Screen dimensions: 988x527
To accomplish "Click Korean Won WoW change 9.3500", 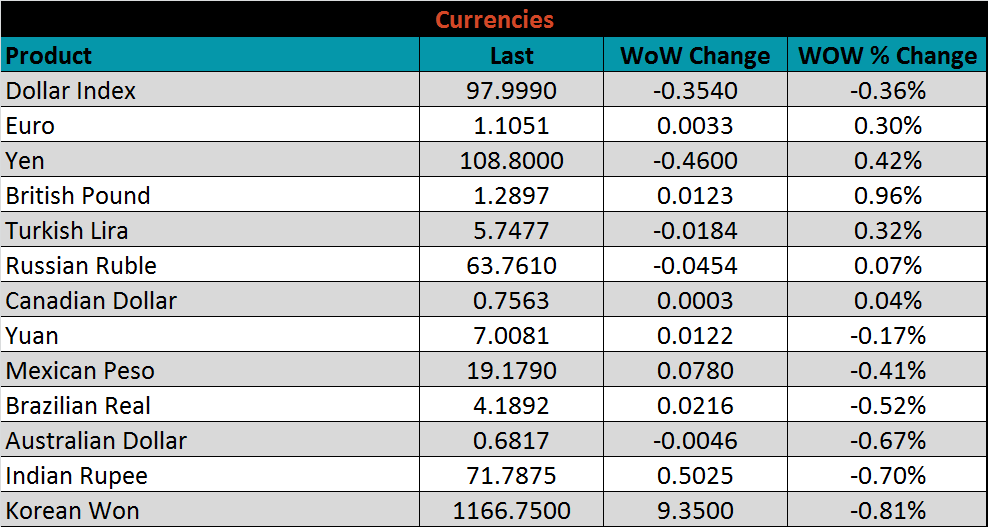I will coord(695,511).
